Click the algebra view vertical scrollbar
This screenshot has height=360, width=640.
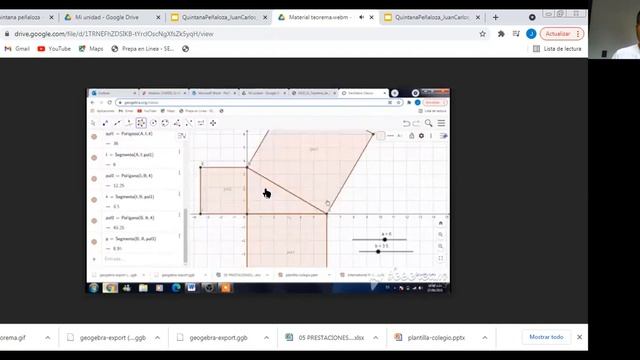pyautogui.click(x=186, y=235)
